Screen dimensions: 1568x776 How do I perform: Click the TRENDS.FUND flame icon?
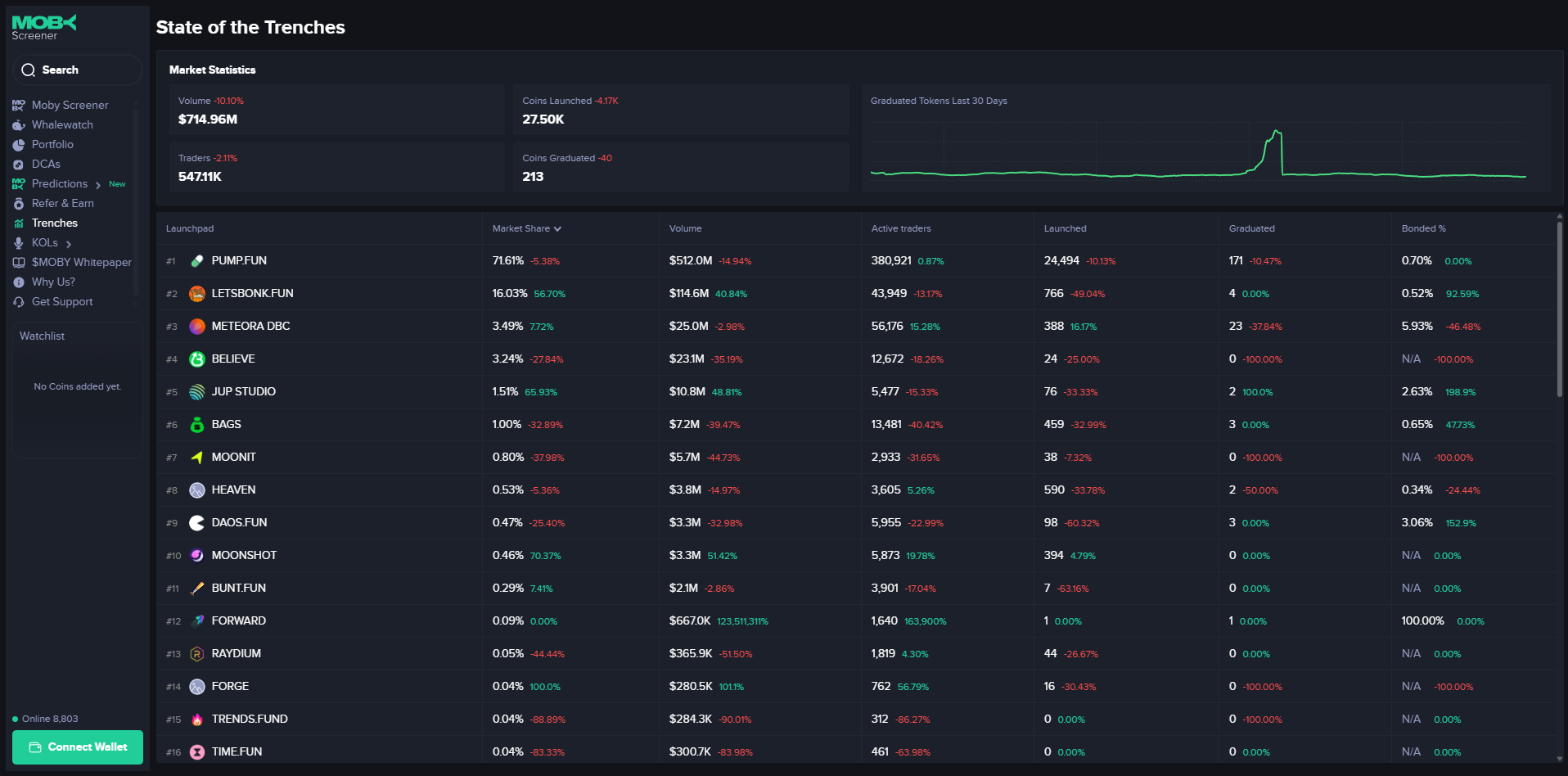tap(197, 720)
